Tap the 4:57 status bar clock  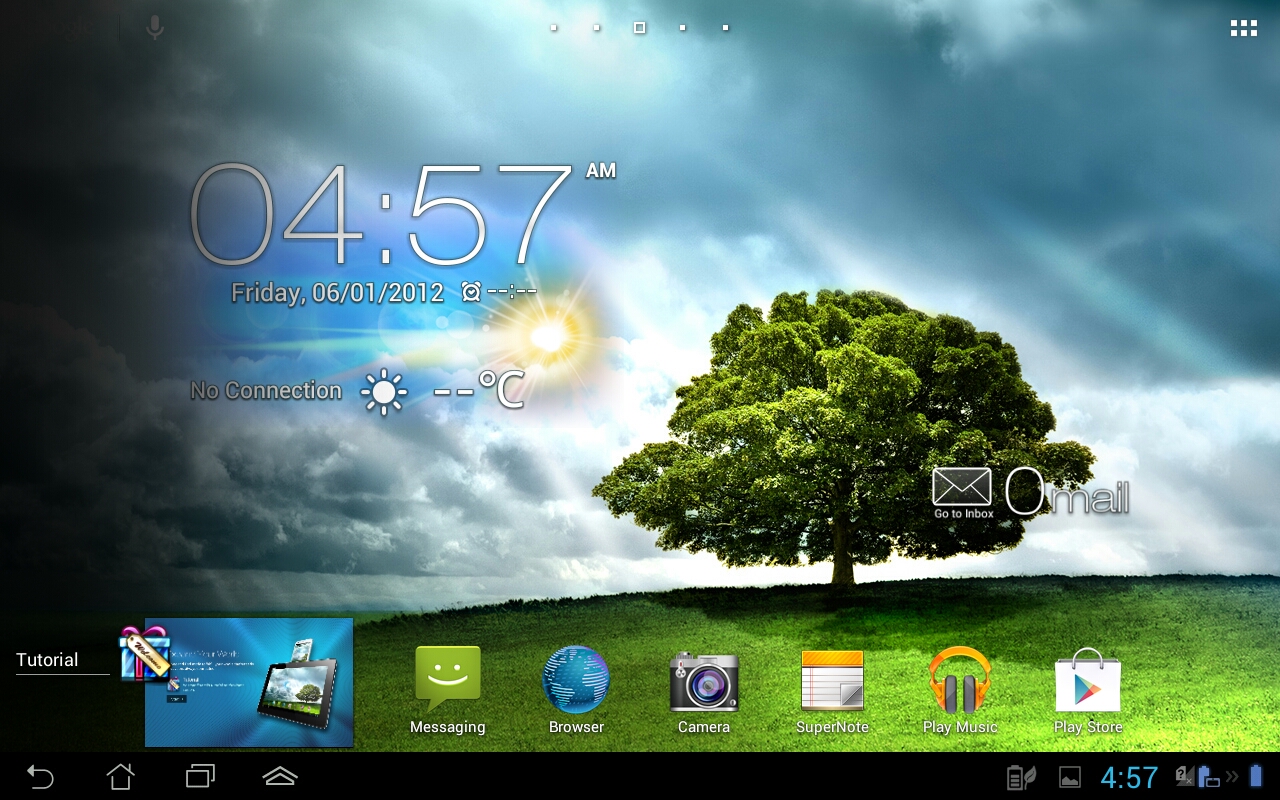pyautogui.click(x=1129, y=777)
